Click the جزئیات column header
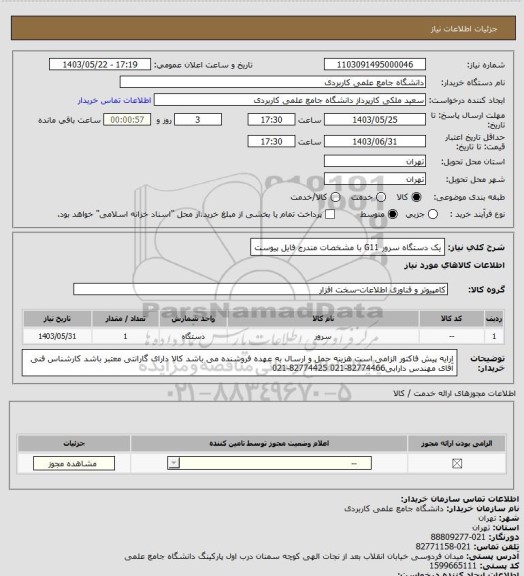 tap(74, 443)
